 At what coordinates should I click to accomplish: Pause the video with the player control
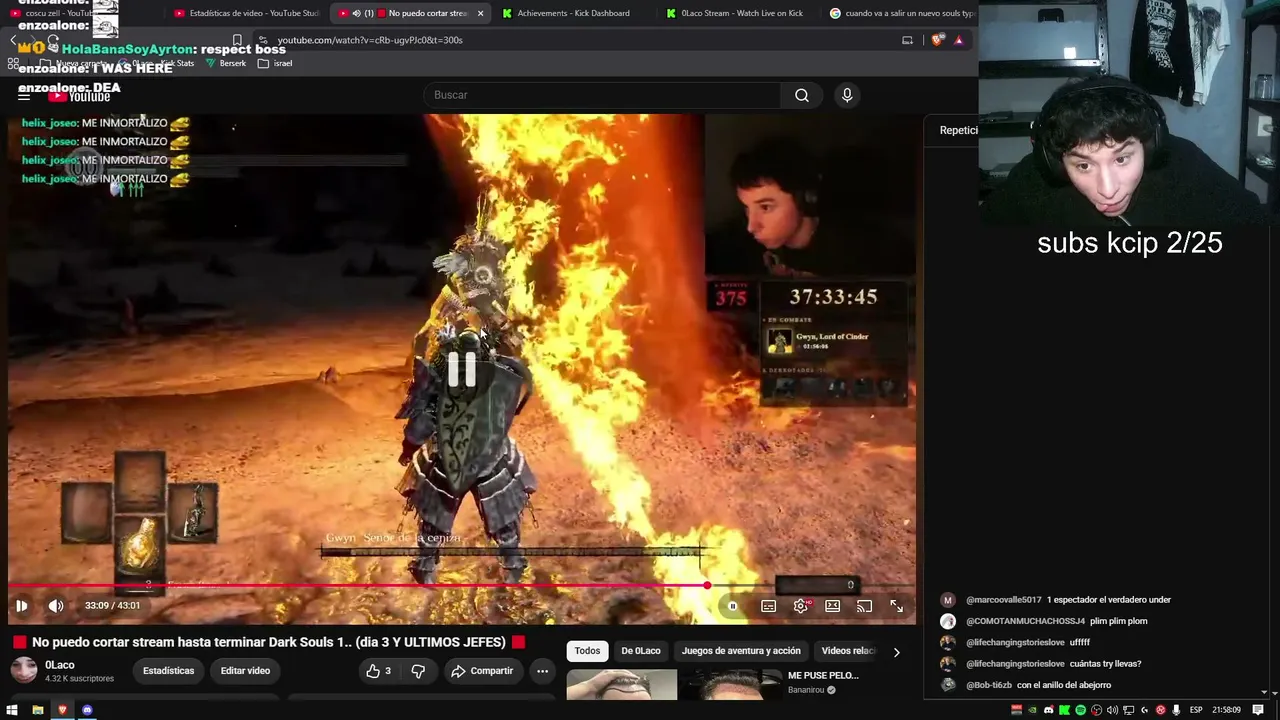tap(21, 606)
